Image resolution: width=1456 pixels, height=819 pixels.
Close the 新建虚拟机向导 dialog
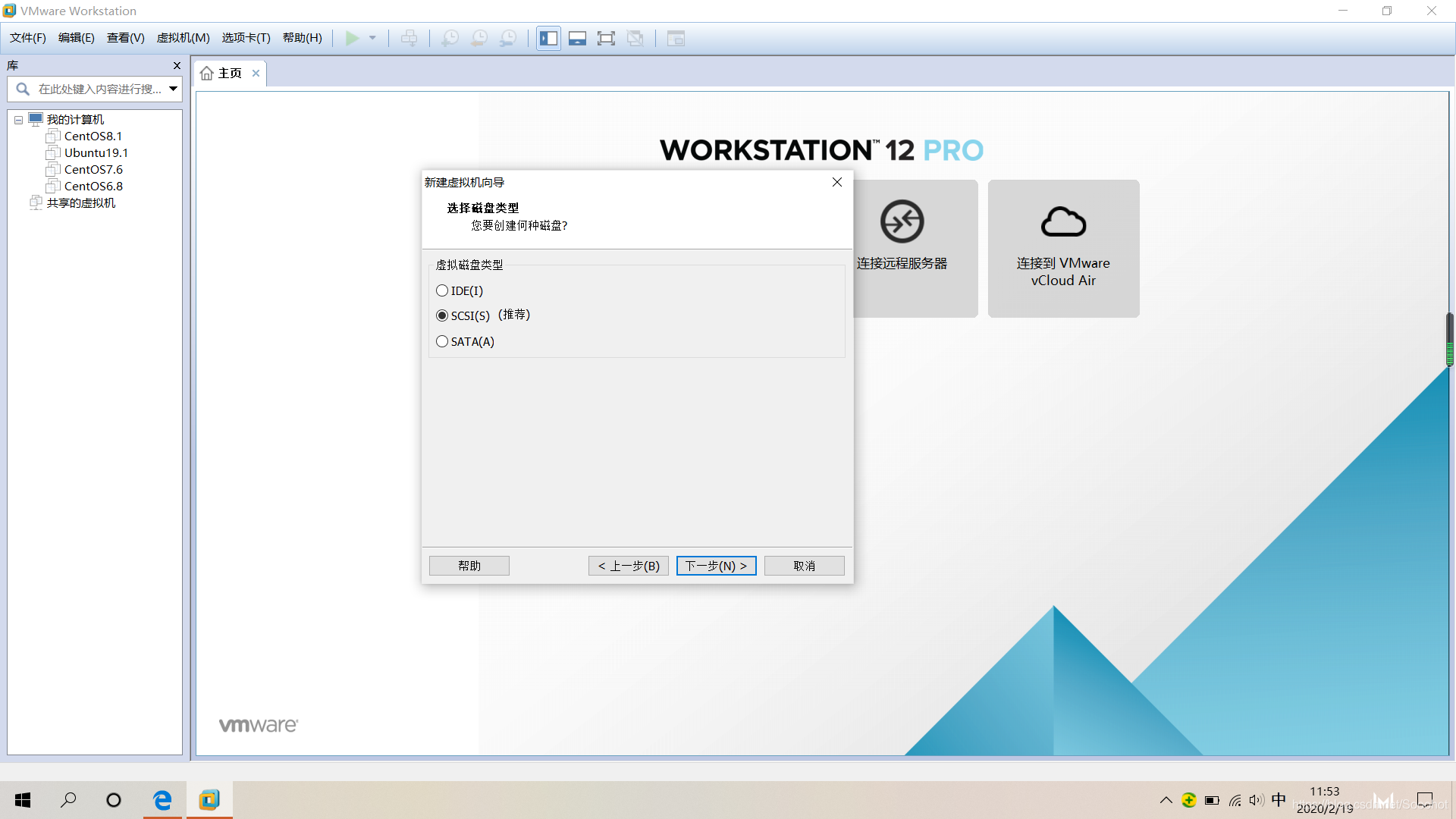pos(837,183)
